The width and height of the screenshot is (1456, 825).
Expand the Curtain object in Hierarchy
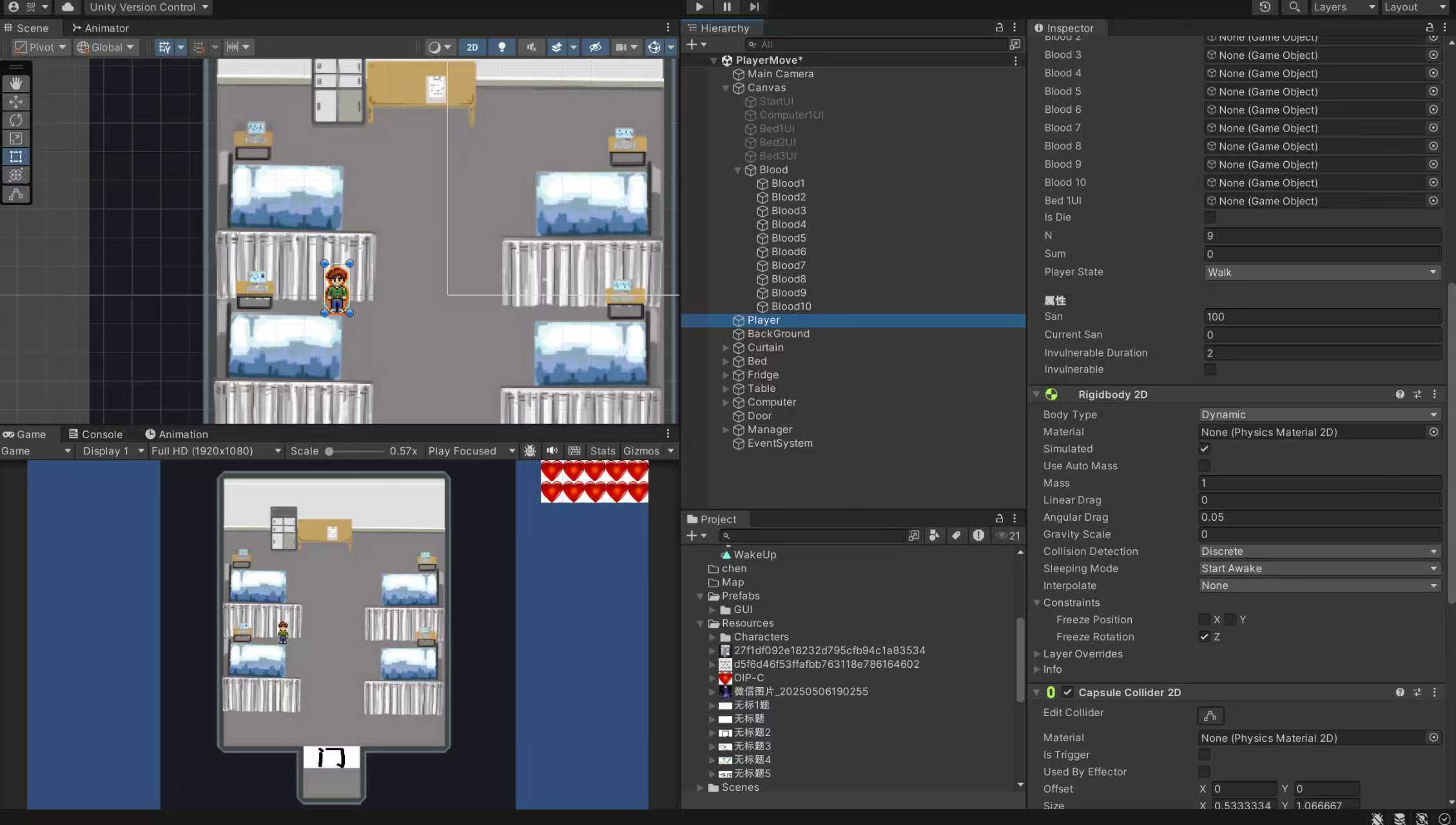click(726, 347)
